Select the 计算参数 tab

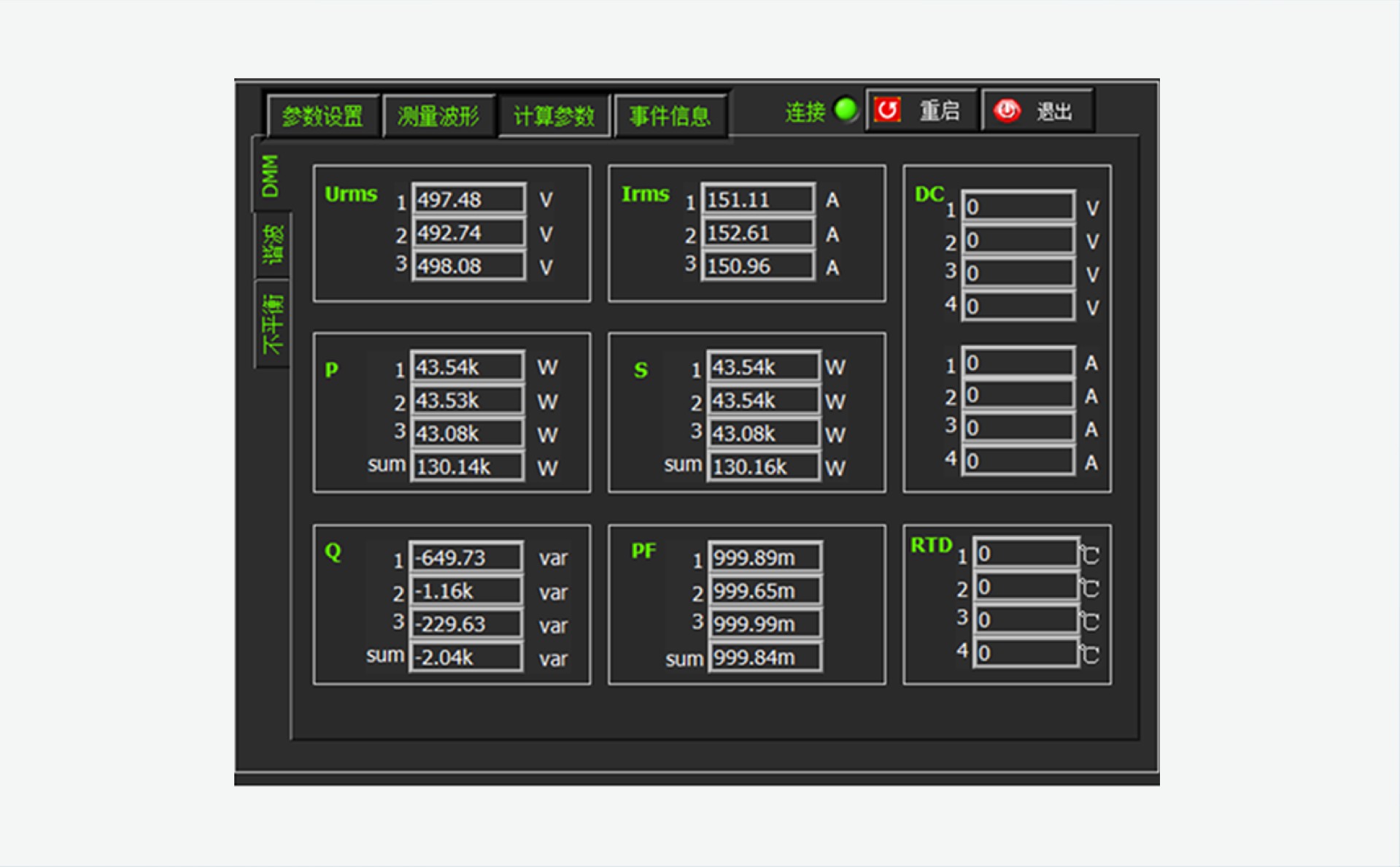click(x=554, y=115)
